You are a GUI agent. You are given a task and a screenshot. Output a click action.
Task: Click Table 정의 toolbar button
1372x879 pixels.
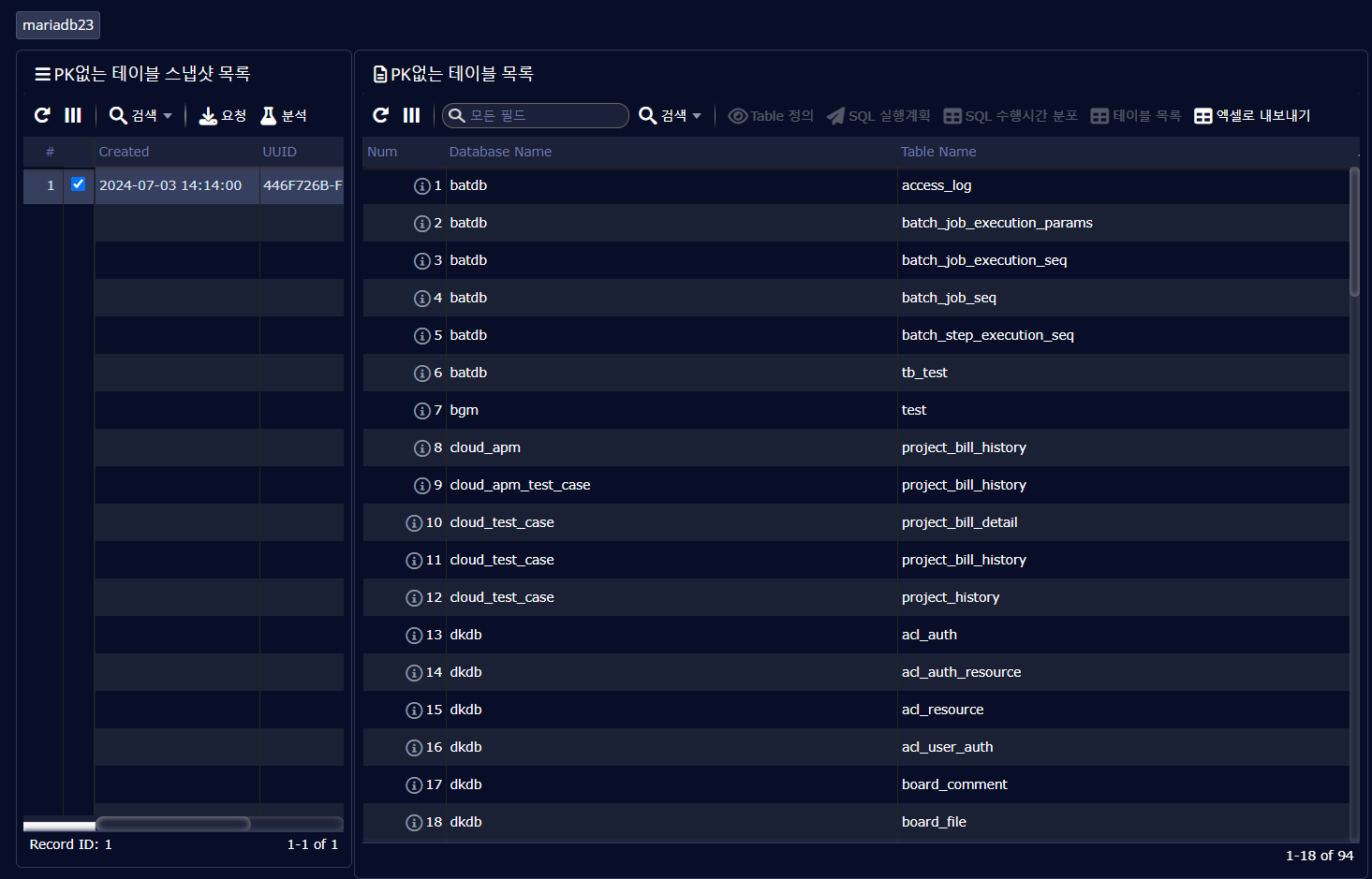771,115
